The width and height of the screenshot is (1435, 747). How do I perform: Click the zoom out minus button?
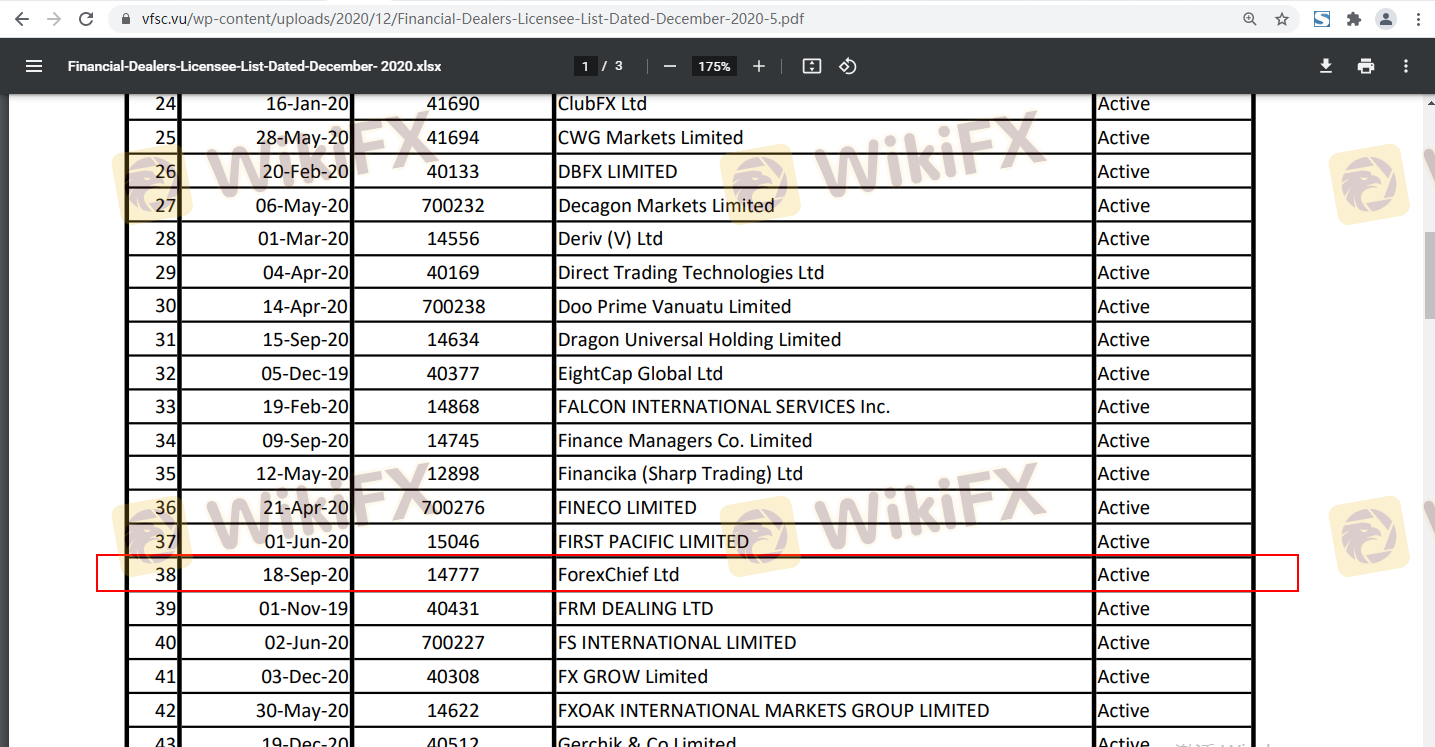(x=670, y=66)
